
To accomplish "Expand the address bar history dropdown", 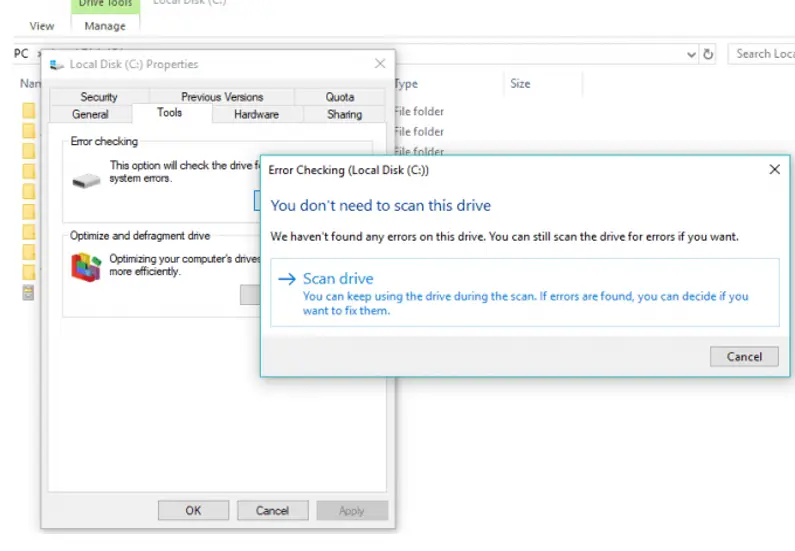I will [691, 54].
